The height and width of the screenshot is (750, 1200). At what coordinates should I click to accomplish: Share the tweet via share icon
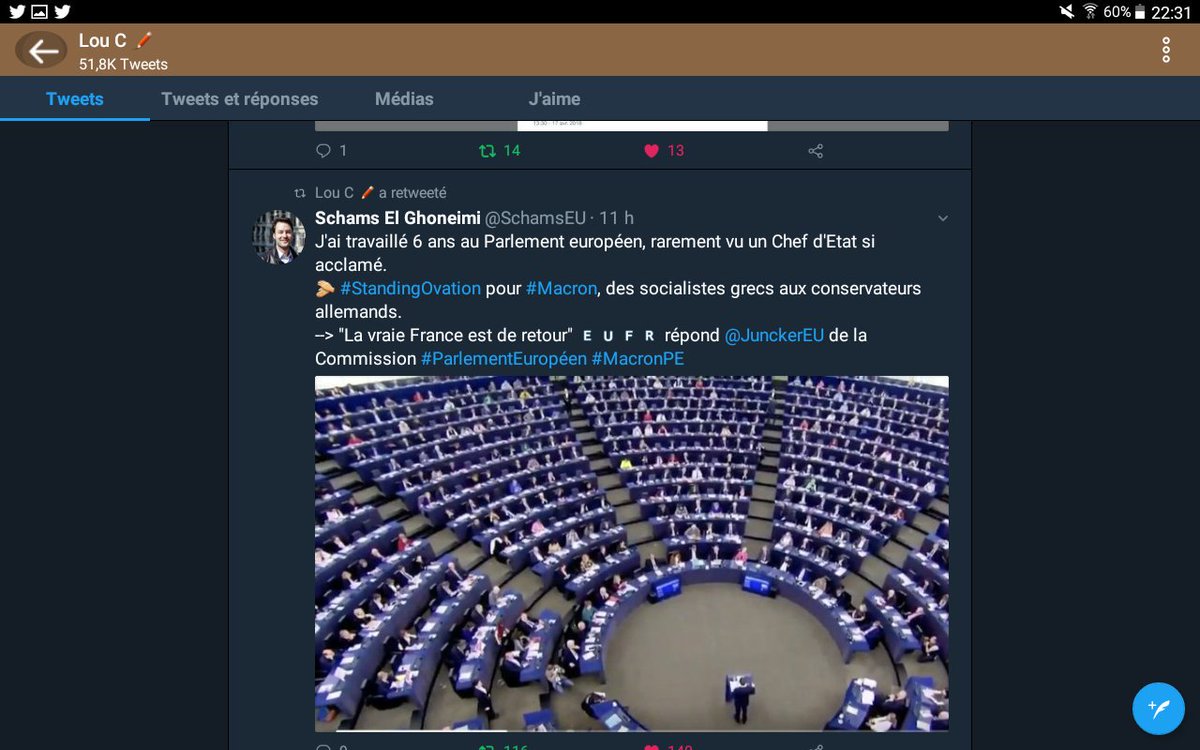815,151
